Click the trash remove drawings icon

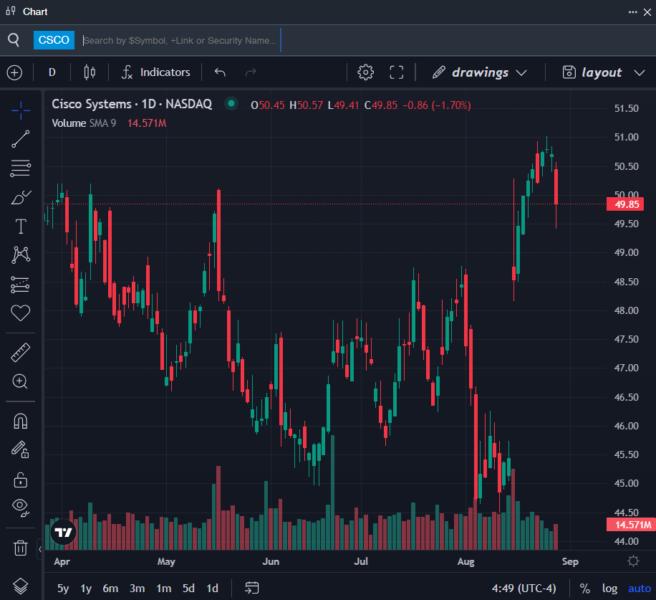pyautogui.click(x=20, y=548)
